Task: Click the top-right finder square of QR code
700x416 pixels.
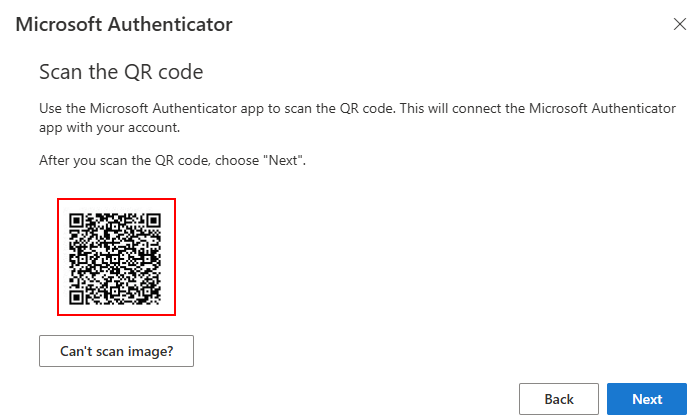Action: click(154, 220)
